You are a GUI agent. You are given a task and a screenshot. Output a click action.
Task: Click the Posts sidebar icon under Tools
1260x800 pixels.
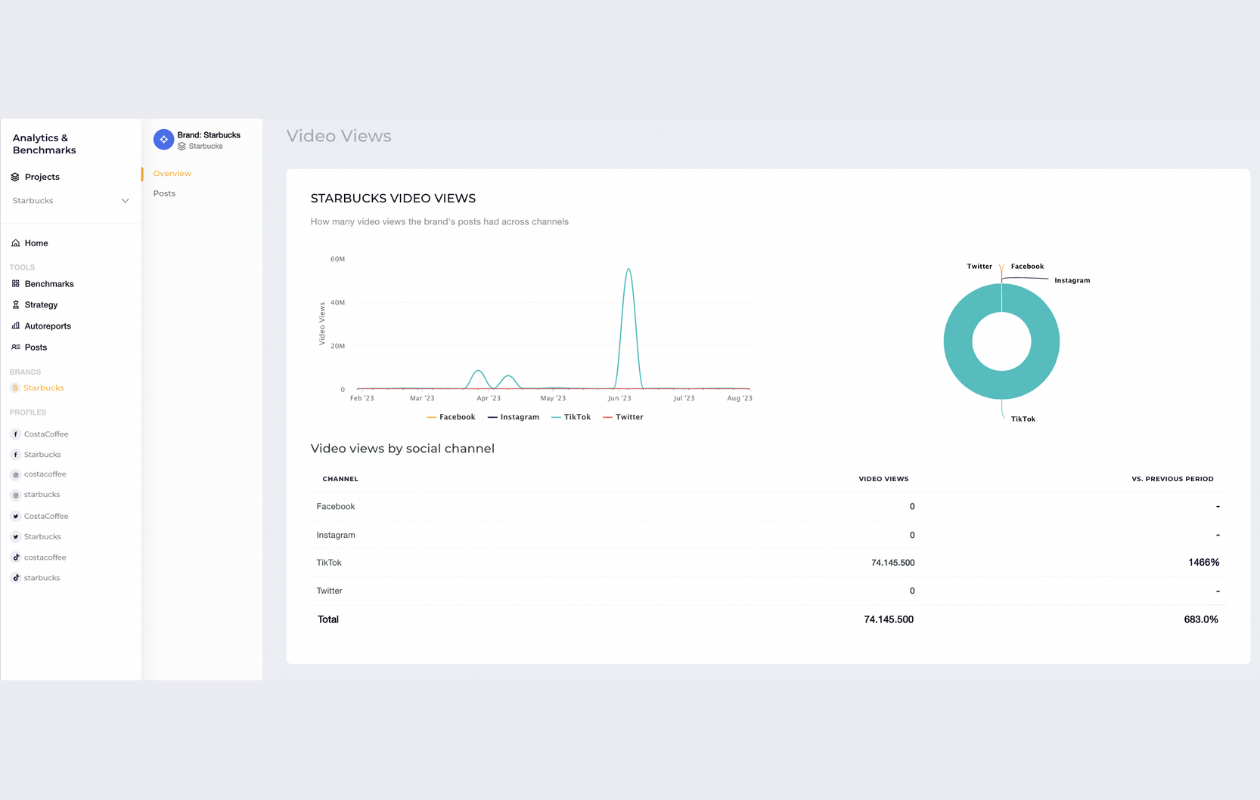[x=15, y=347]
